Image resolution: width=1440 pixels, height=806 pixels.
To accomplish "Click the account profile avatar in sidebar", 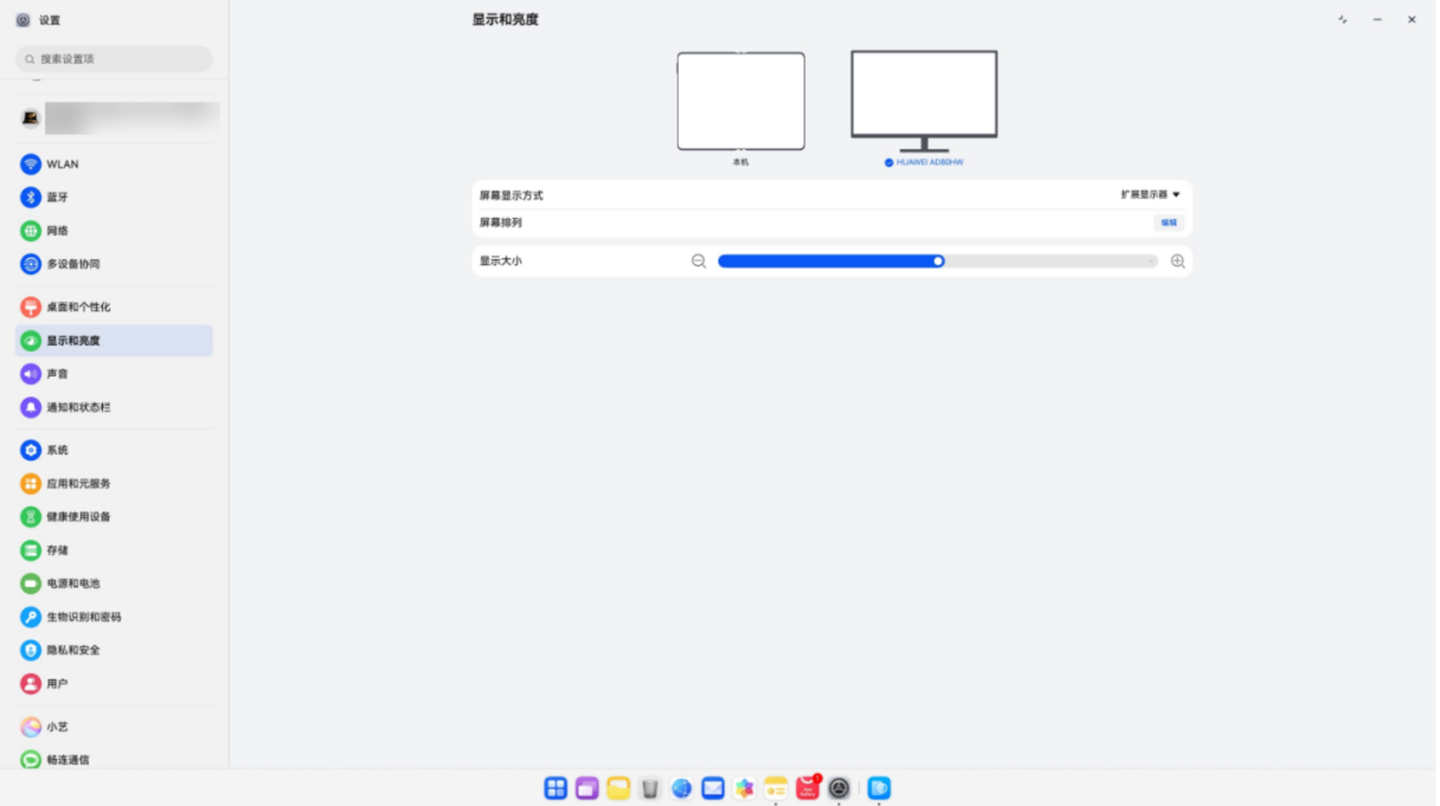I will click(31, 118).
